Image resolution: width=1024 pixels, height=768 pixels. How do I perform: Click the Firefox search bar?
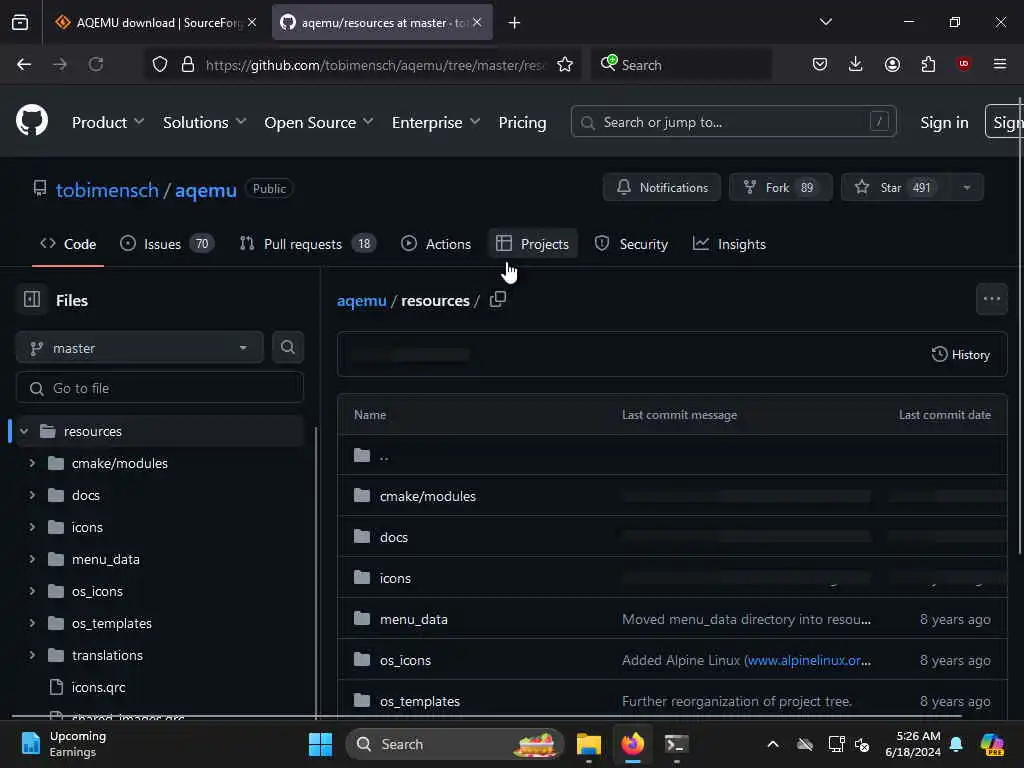pyautogui.click(x=681, y=64)
